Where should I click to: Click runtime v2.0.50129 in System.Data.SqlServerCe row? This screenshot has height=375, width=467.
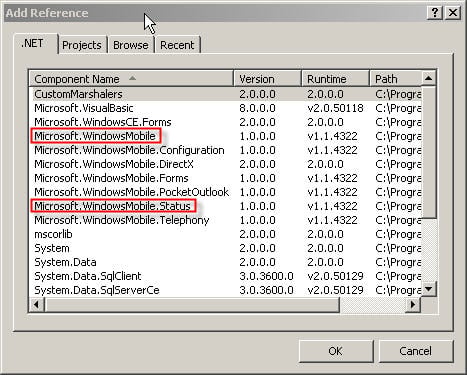click(x=335, y=290)
